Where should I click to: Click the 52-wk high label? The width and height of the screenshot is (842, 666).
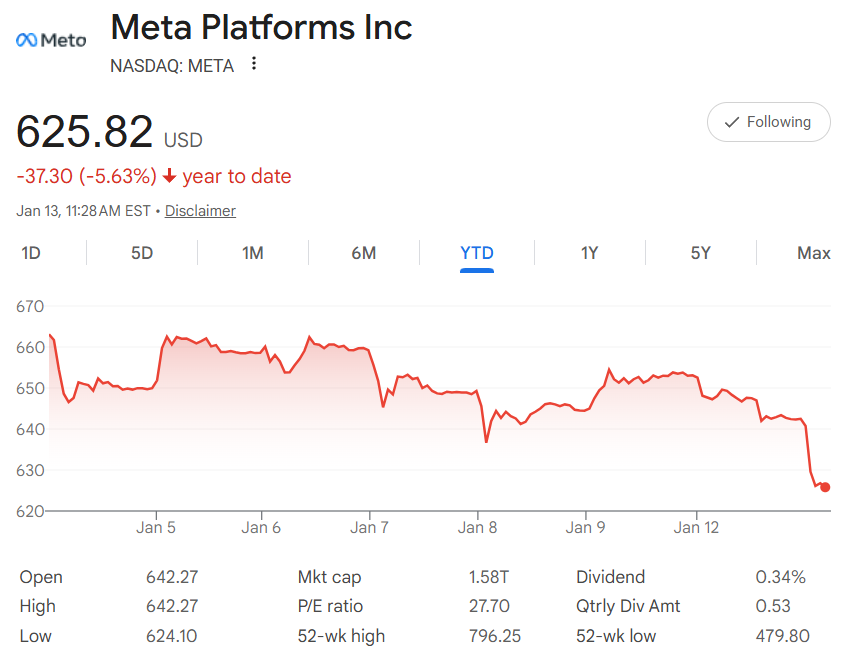pyautogui.click(x=341, y=635)
